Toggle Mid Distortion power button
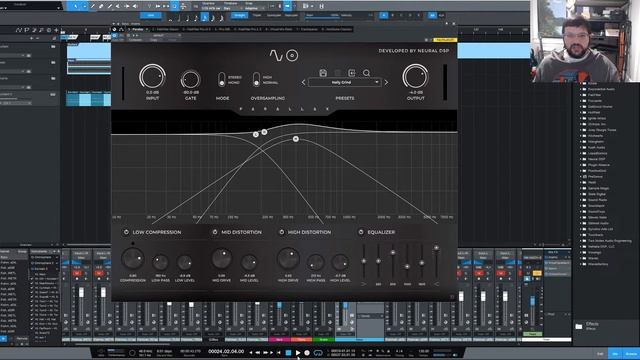This screenshot has width=640, height=360. pyautogui.click(x=215, y=232)
